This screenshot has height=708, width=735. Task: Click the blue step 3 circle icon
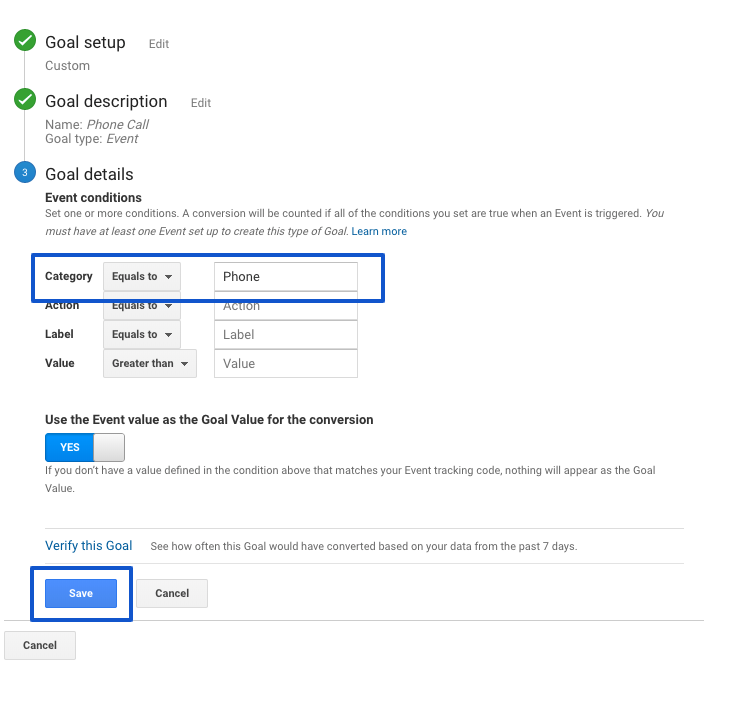[x=25, y=172]
